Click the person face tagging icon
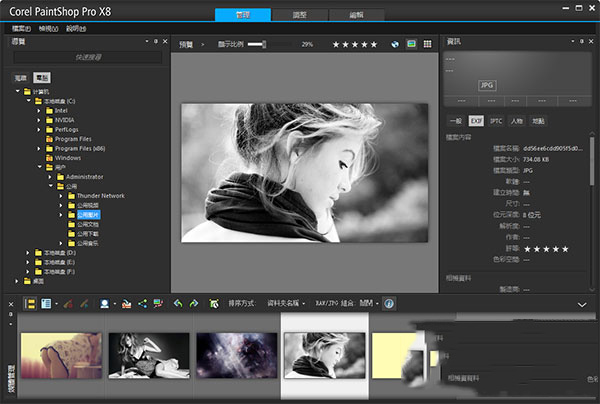The image size is (600, 404). pos(104,304)
